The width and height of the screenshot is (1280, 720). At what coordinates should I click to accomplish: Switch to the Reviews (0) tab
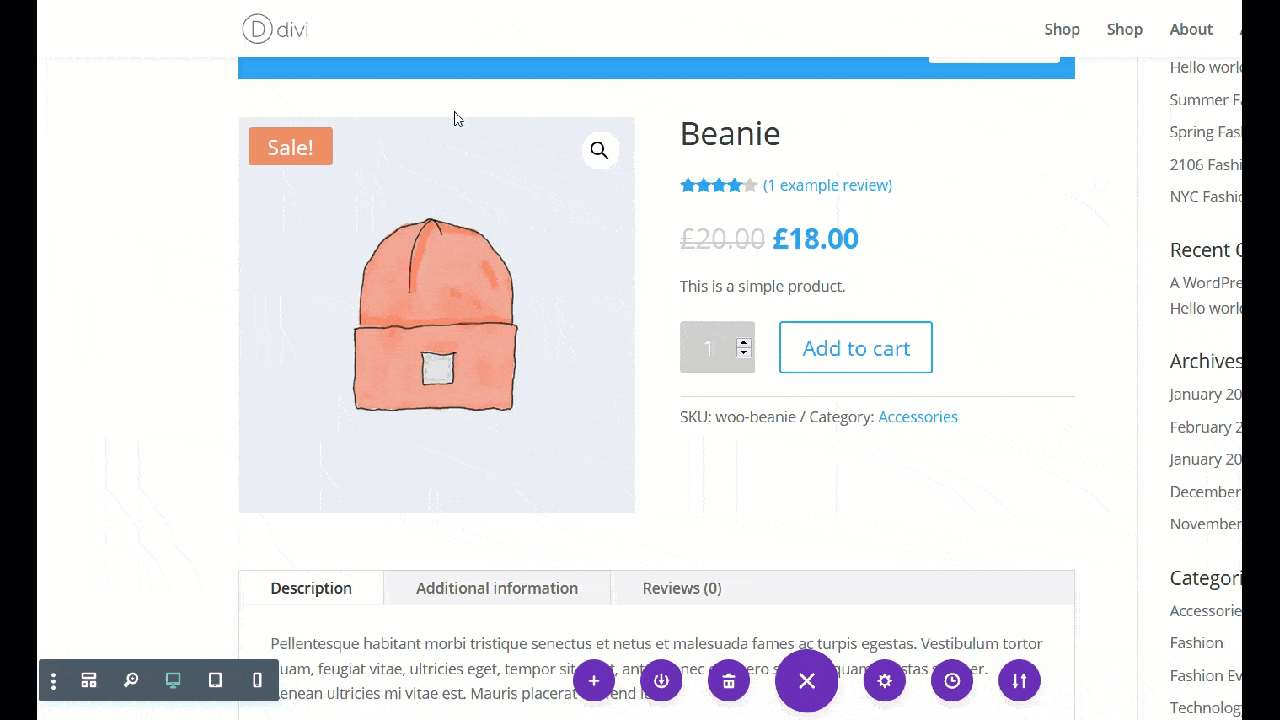(x=682, y=588)
